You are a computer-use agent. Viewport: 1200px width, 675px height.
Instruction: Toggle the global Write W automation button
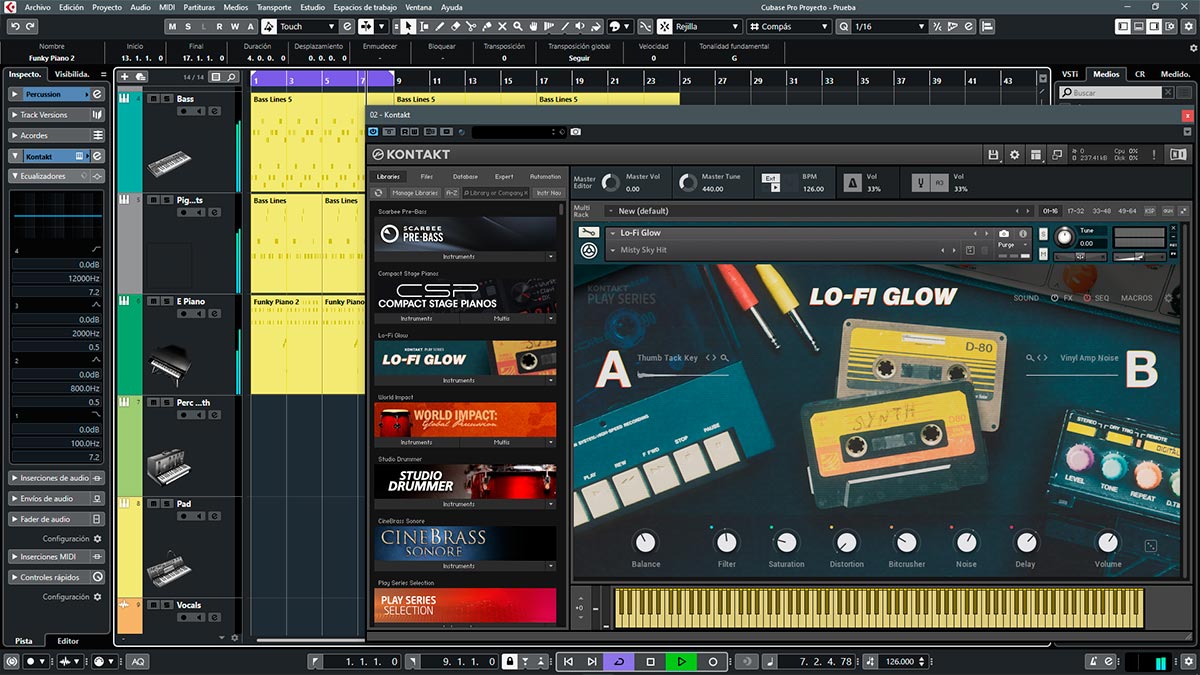[x=235, y=26]
